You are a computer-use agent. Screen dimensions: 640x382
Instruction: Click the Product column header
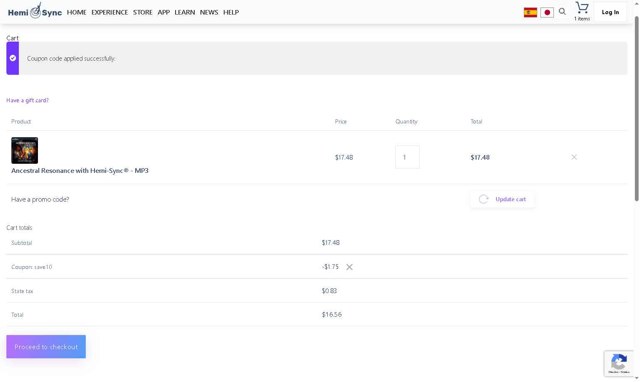coord(21,121)
